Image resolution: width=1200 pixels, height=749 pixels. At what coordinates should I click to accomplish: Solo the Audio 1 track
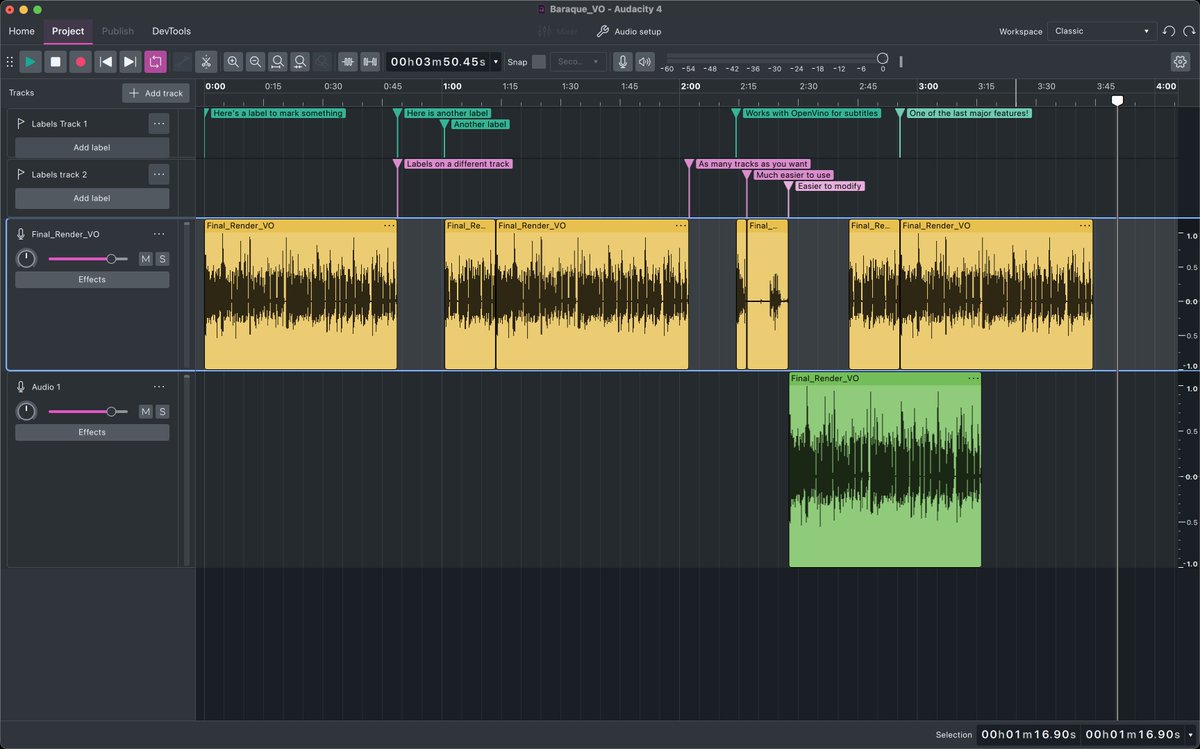[x=162, y=411]
